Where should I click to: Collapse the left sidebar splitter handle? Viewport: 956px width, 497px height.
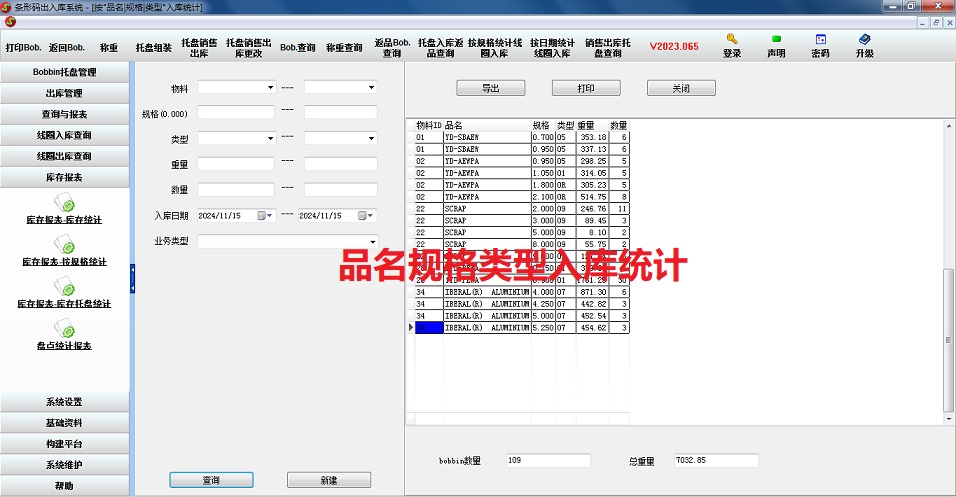coord(132,279)
